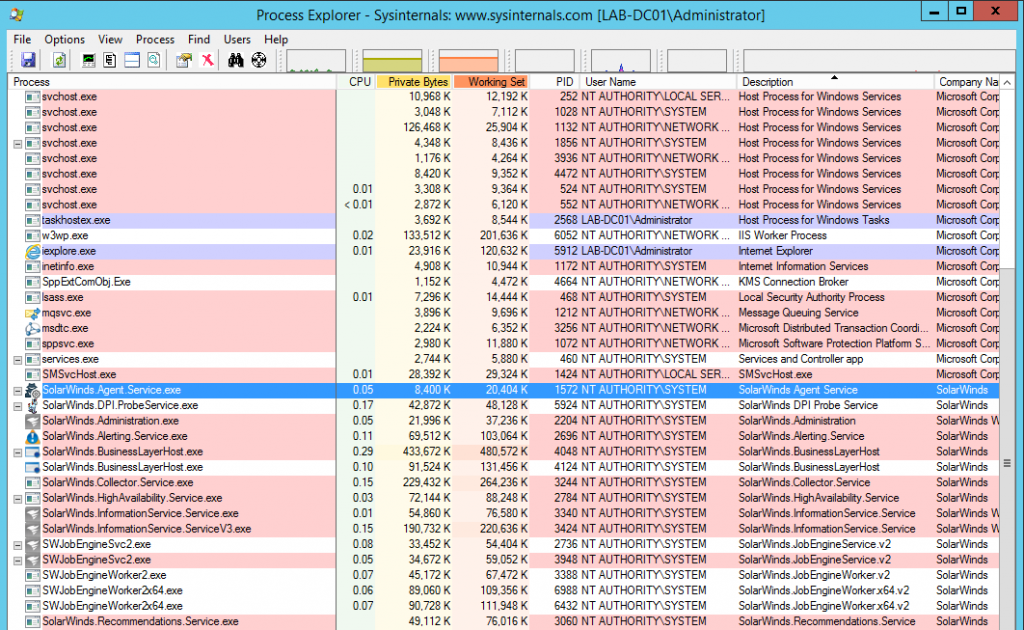Image resolution: width=1024 pixels, height=630 pixels.
Task: Sort by the Private Bytes column header
Action: pyautogui.click(x=415, y=82)
